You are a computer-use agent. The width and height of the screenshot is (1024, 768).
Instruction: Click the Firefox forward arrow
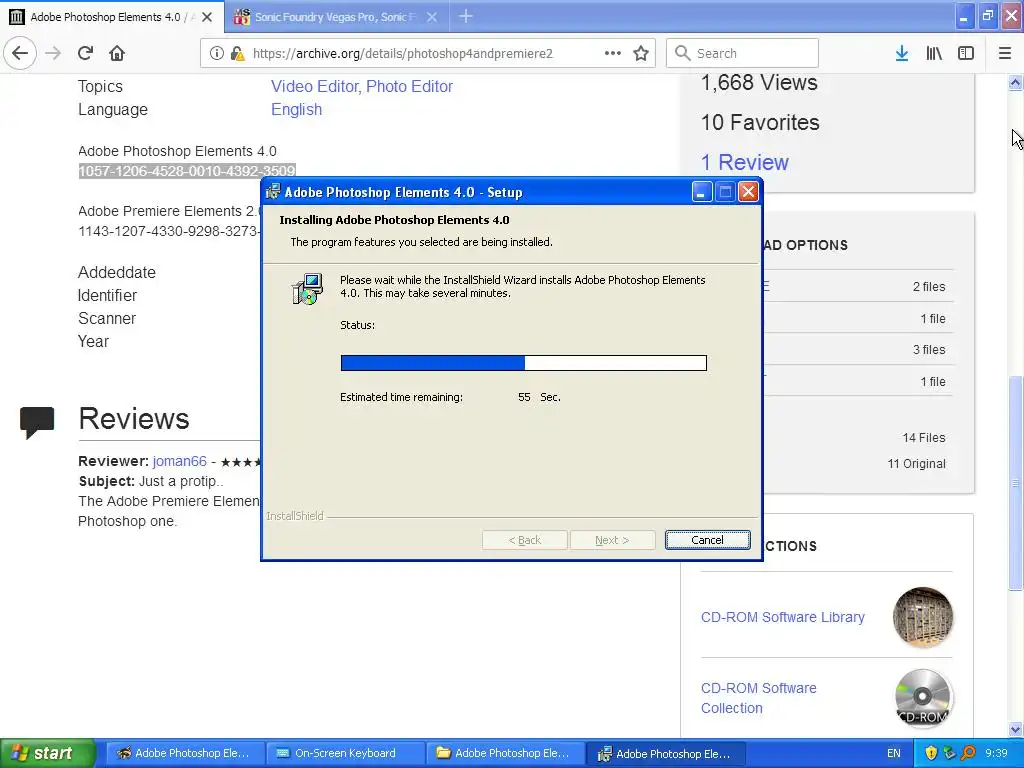coord(53,53)
